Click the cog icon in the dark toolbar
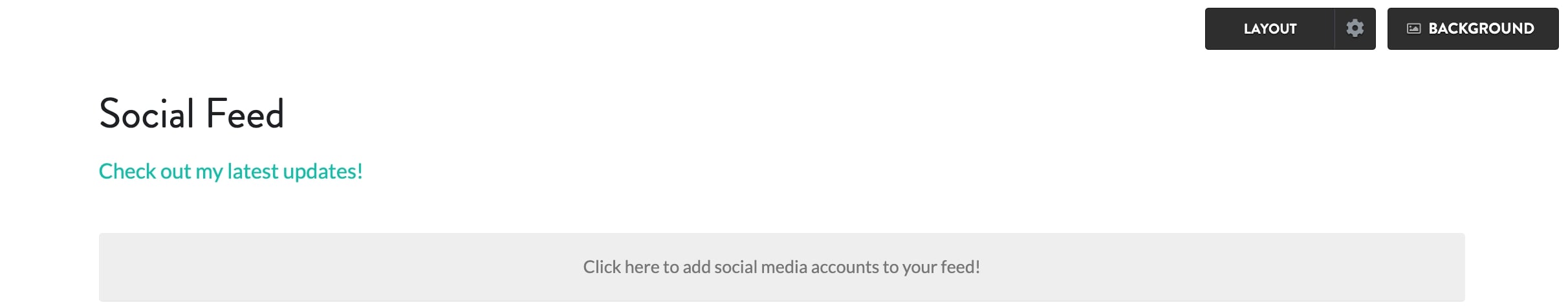 (1355, 28)
